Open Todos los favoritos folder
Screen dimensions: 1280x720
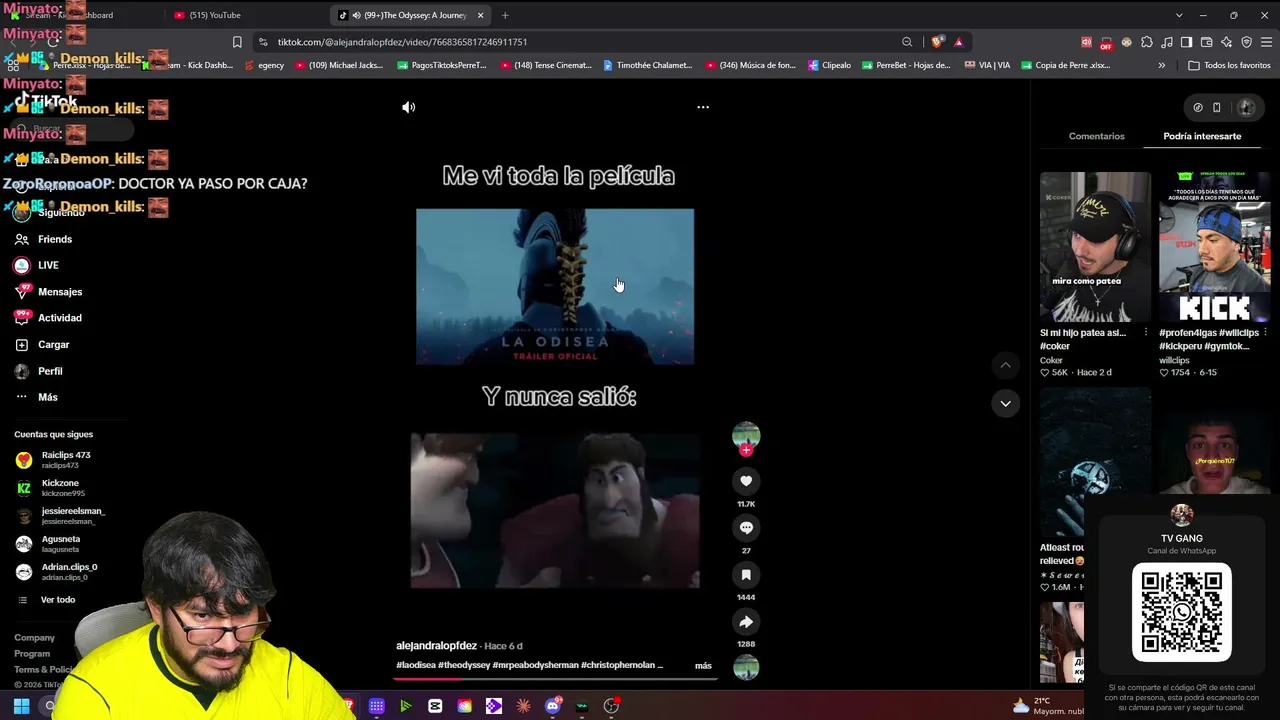click(1229, 65)
